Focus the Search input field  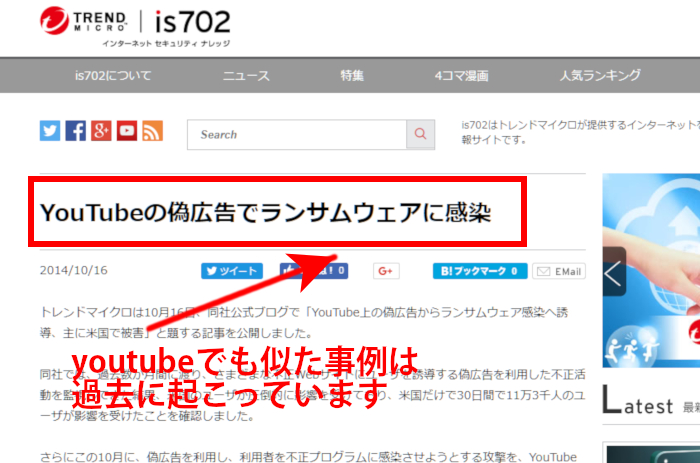297,134
